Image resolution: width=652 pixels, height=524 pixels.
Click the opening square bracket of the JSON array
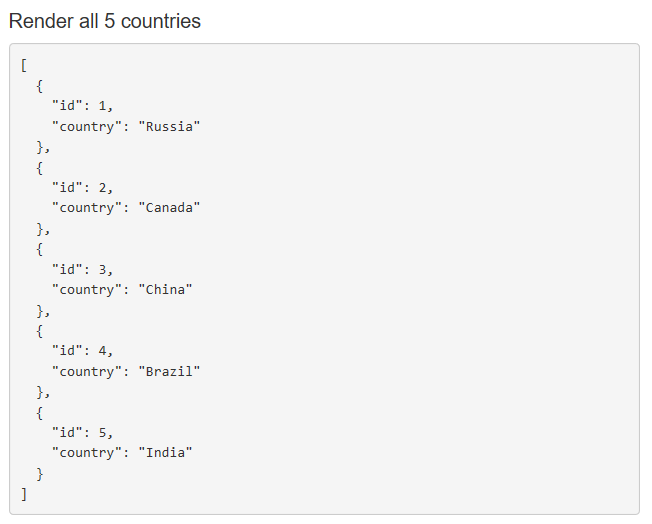(23, 66)
